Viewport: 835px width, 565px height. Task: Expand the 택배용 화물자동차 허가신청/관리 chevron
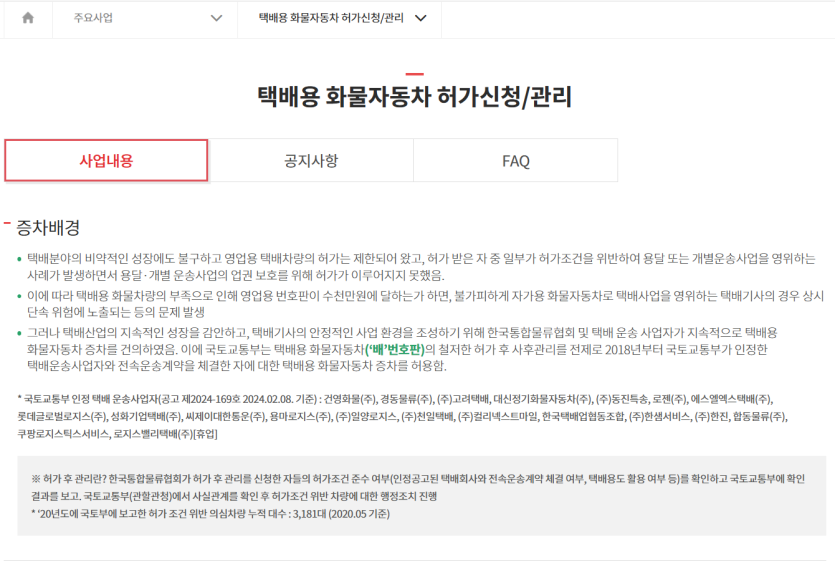point(420,18)
